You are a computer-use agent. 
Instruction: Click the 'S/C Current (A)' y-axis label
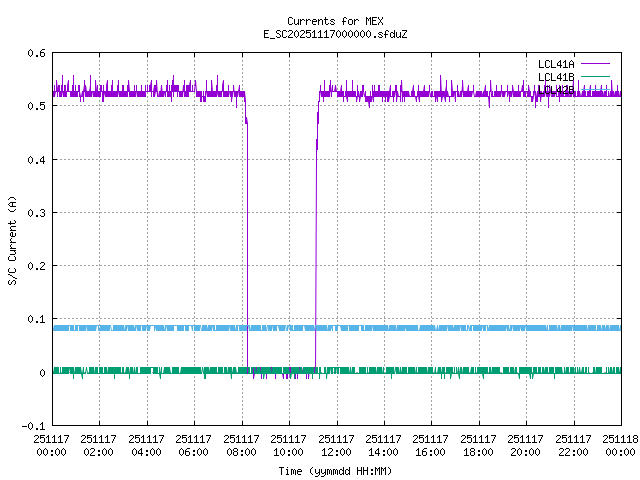tap(12, 240)
